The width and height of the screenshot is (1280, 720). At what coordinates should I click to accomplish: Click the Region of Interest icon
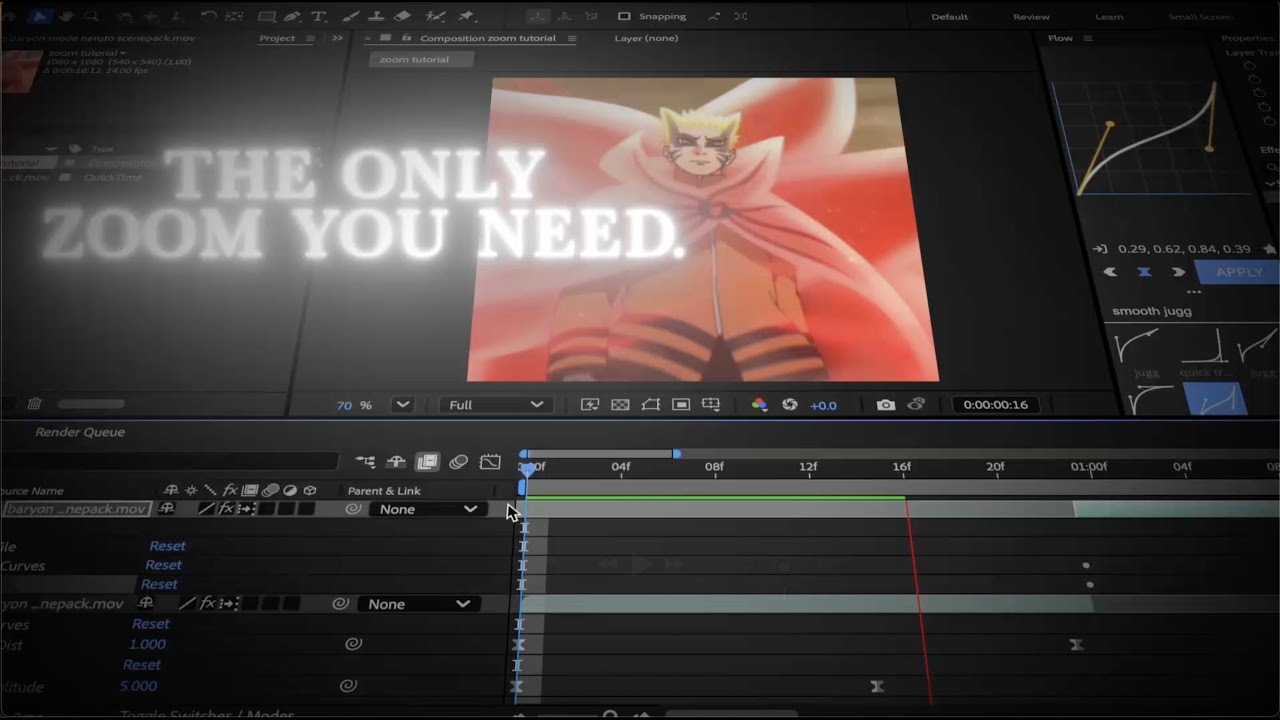pos(681,405)
